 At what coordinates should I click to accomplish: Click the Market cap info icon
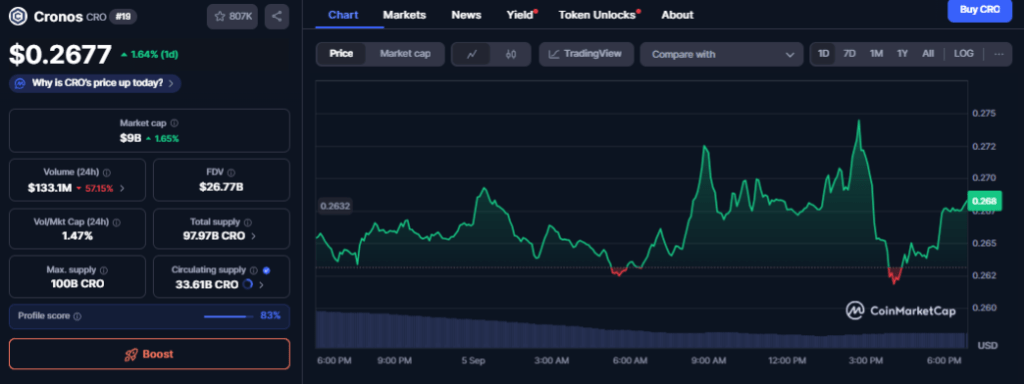click(x=174, y=123)
